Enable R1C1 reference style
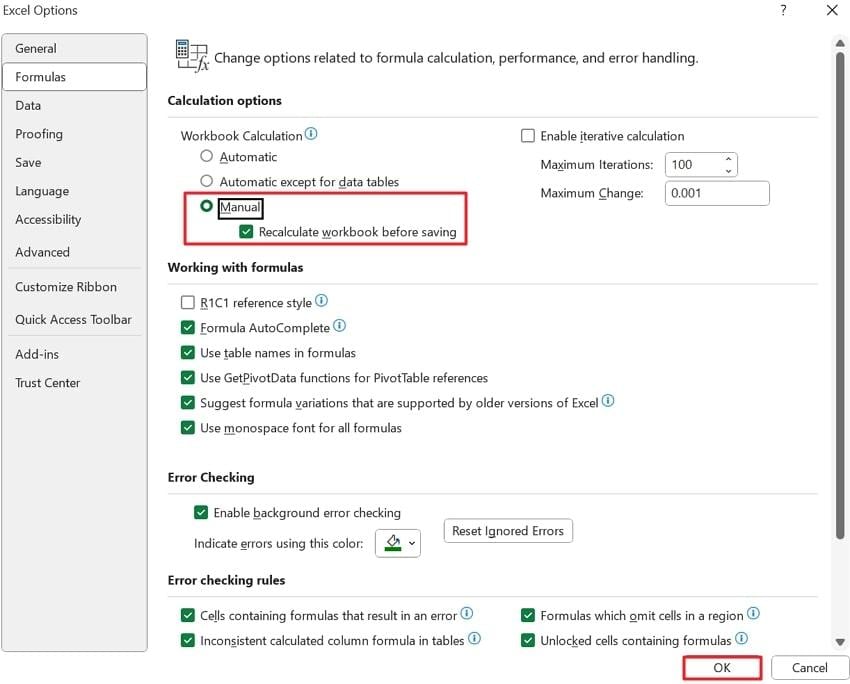The width and height of the screenshot is (850, 684). click(188, 302)
